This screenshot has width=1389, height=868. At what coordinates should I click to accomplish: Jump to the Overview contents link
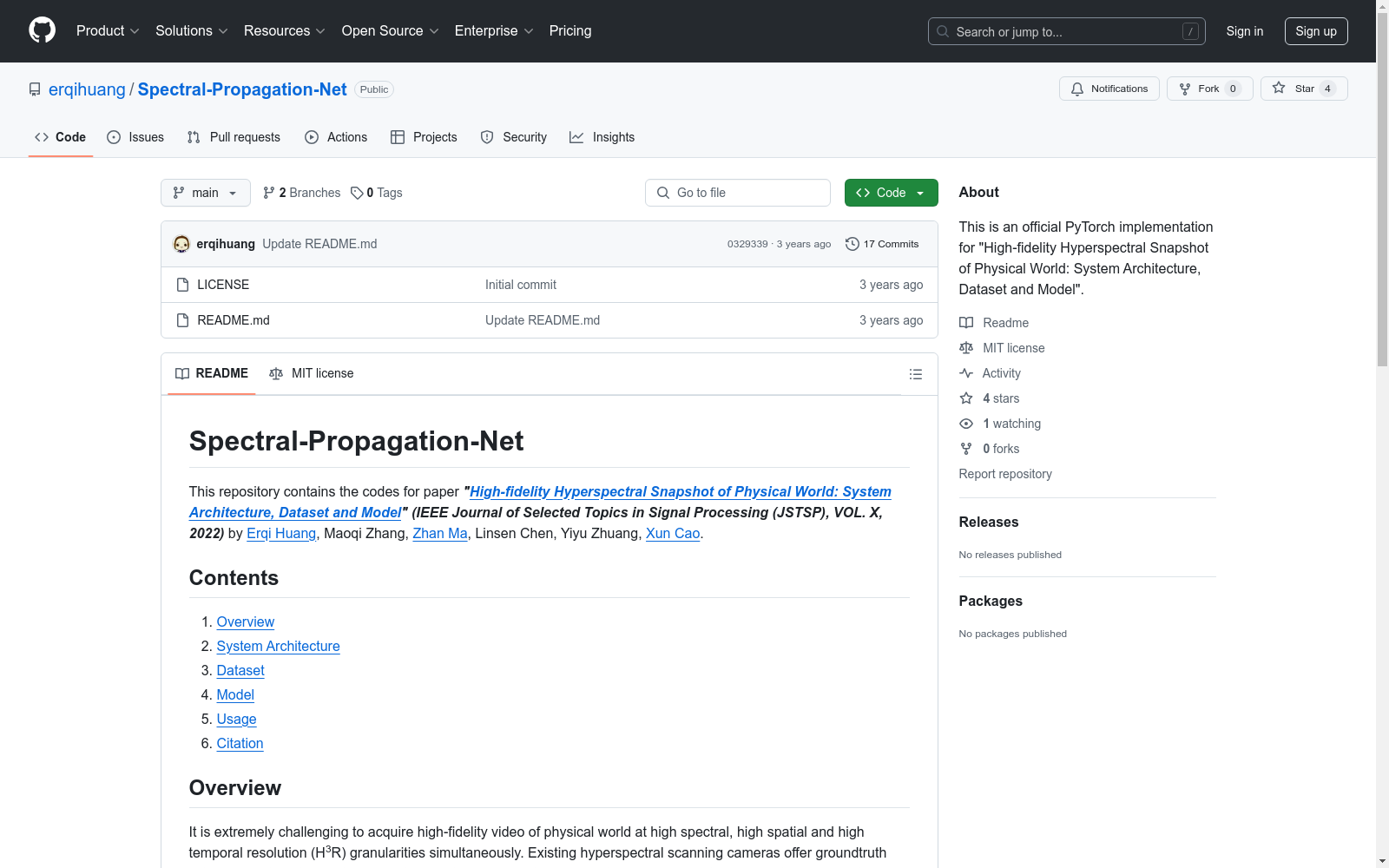tap(246, 621)
